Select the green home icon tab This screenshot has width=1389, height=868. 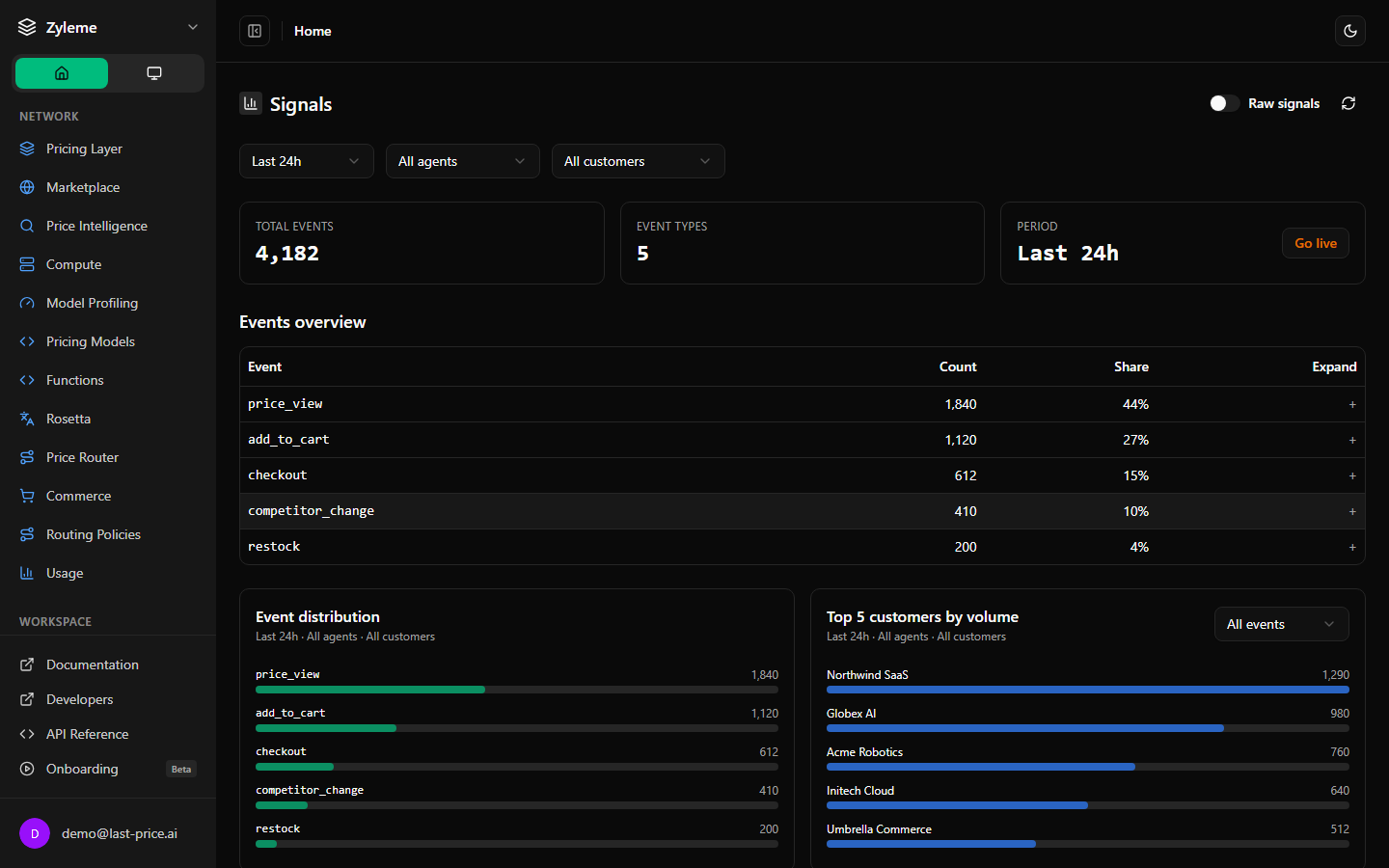(62, 73)
